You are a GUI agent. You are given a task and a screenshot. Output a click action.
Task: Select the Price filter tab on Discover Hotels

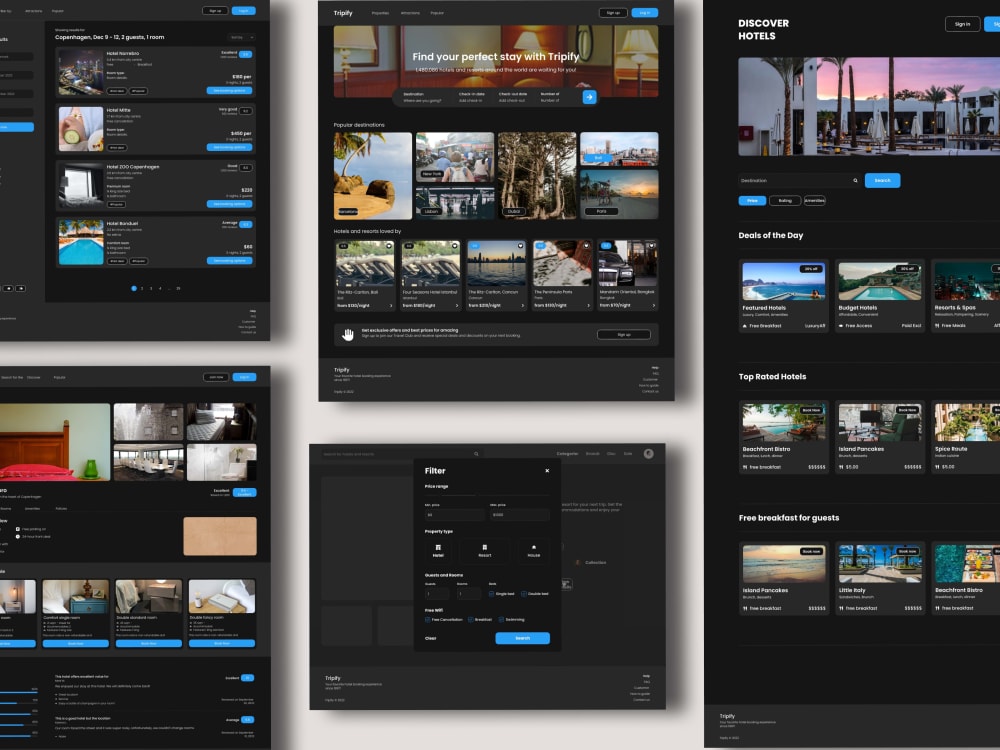[752, 200]
